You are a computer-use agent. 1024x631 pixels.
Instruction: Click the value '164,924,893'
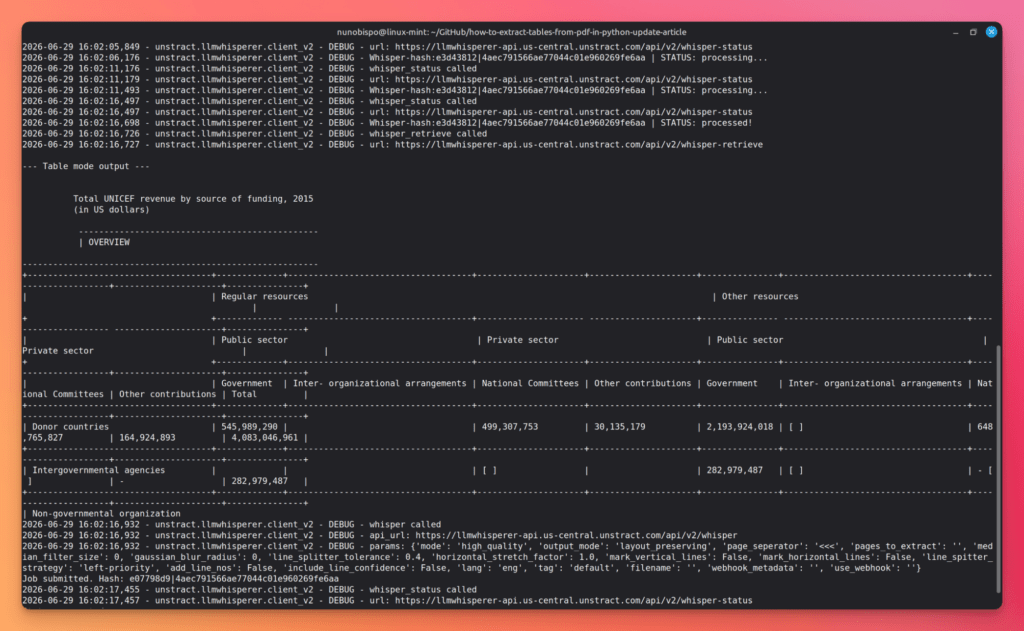[148, 438]
